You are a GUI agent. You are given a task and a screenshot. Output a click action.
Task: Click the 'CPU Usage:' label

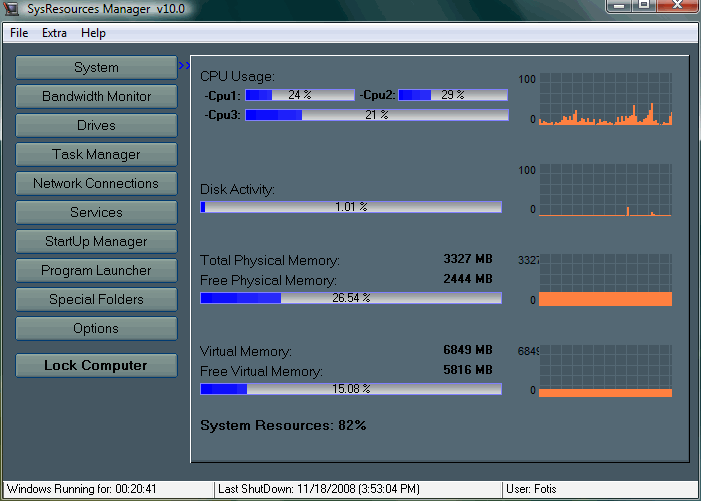[x=237, y=76]
